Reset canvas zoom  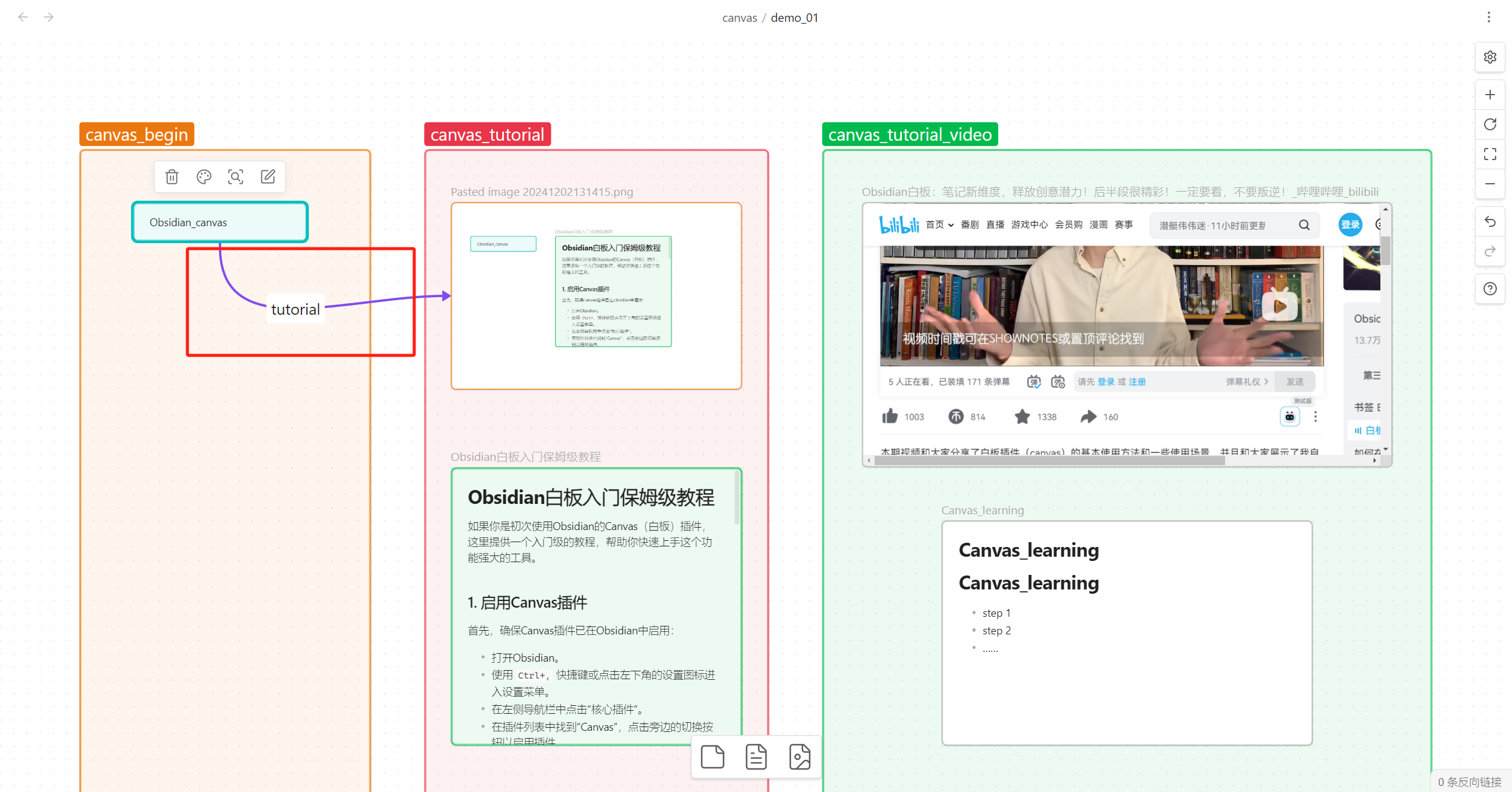[x=1490, y=124]
